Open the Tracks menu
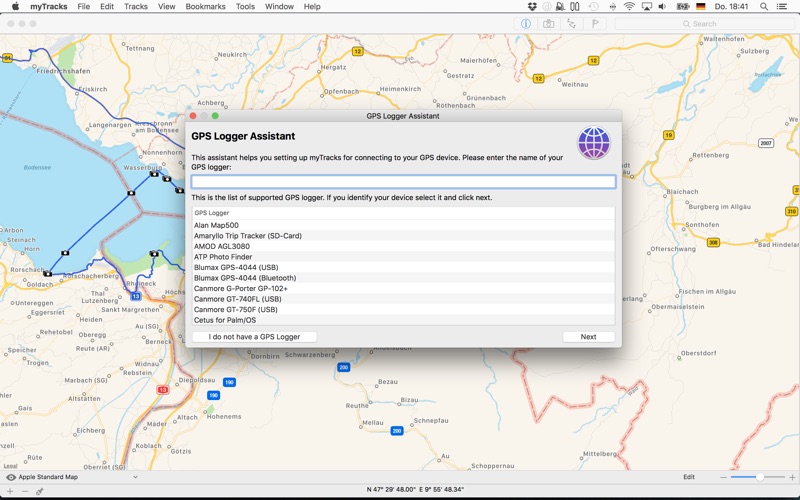Image resolution: width=800 pixels, height=500 pixels. pyautogui.click(x=136, y=7)
